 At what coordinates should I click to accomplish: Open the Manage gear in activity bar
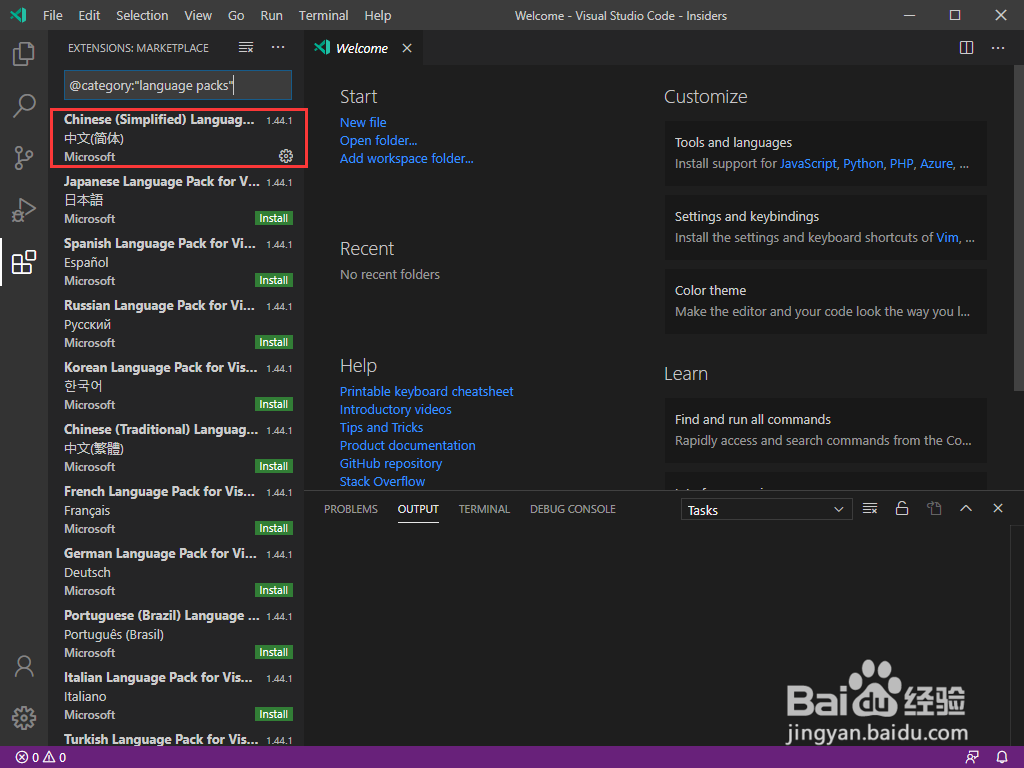pyautogui.click(x=24, y=718)
